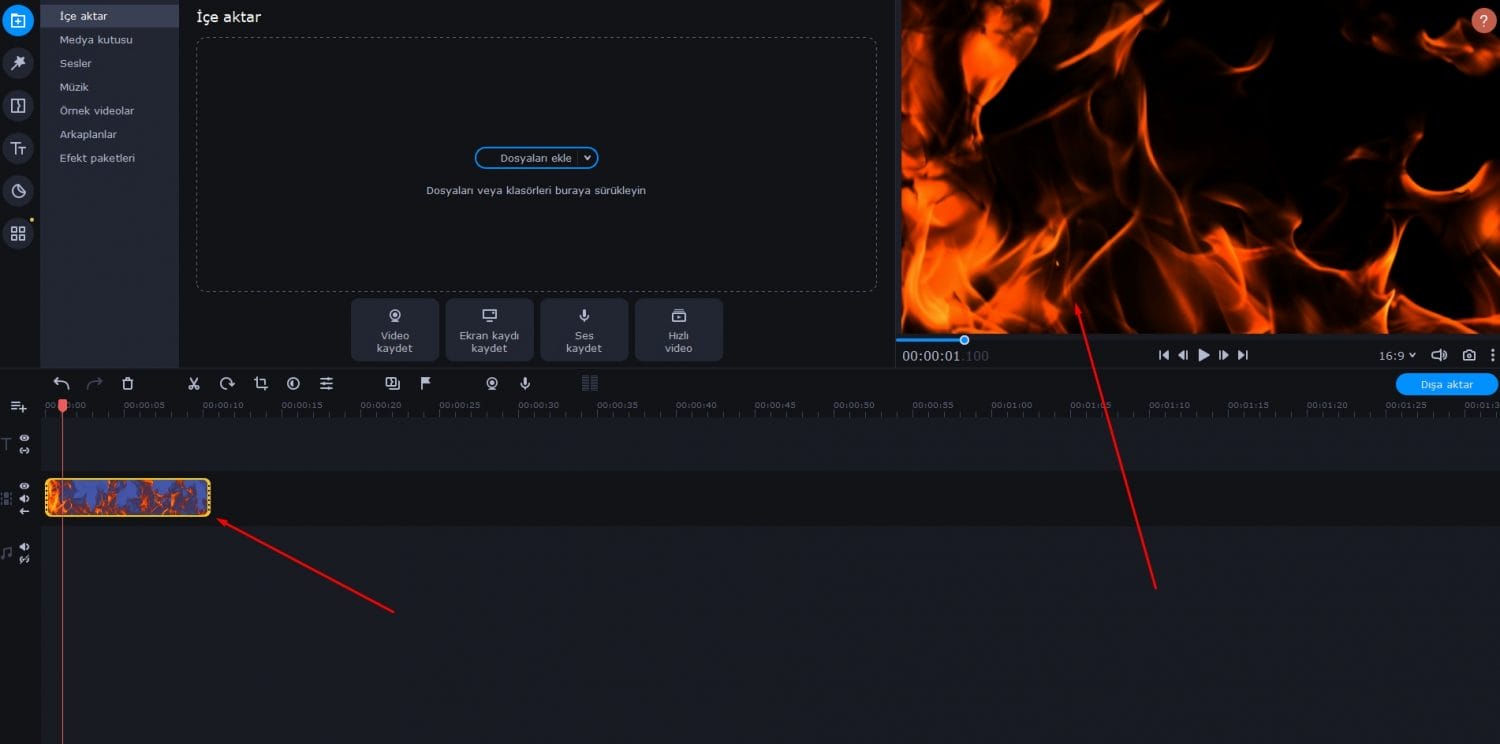Hide the video track using eye icon
Viewport: 1500px width, 744px height.
(x=25, y=486)
